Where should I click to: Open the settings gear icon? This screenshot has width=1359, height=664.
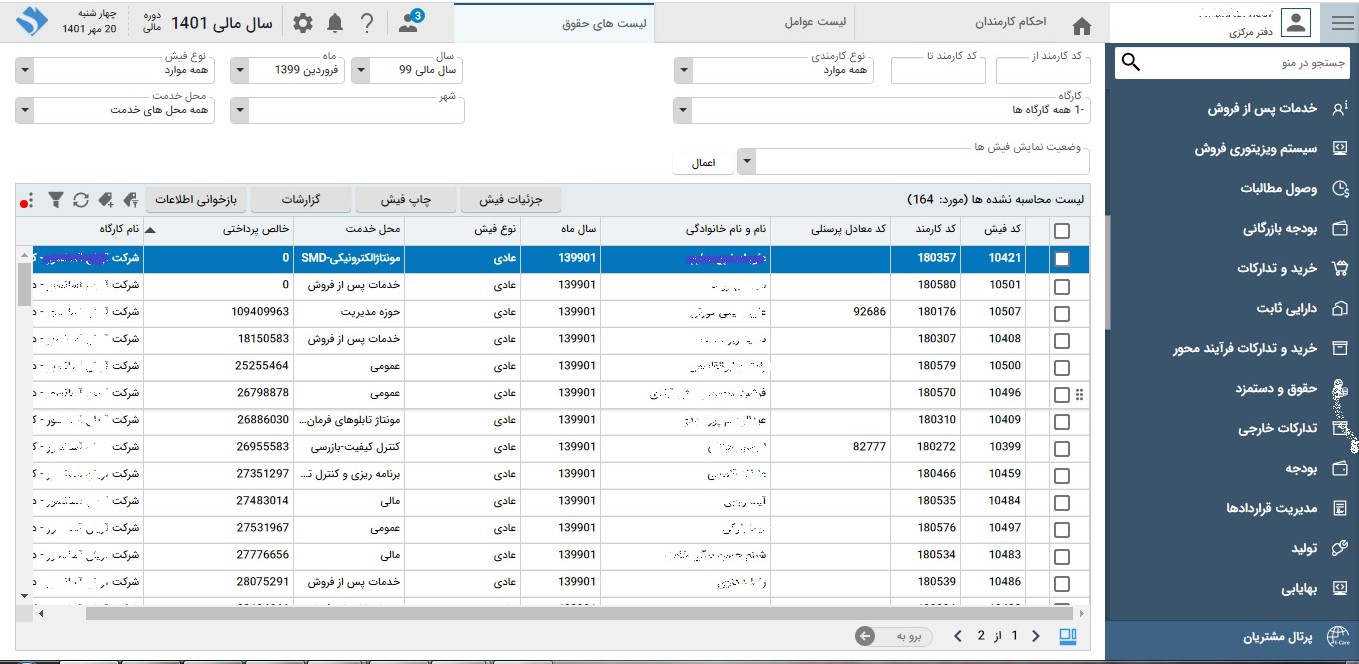(x=302, y=23)
